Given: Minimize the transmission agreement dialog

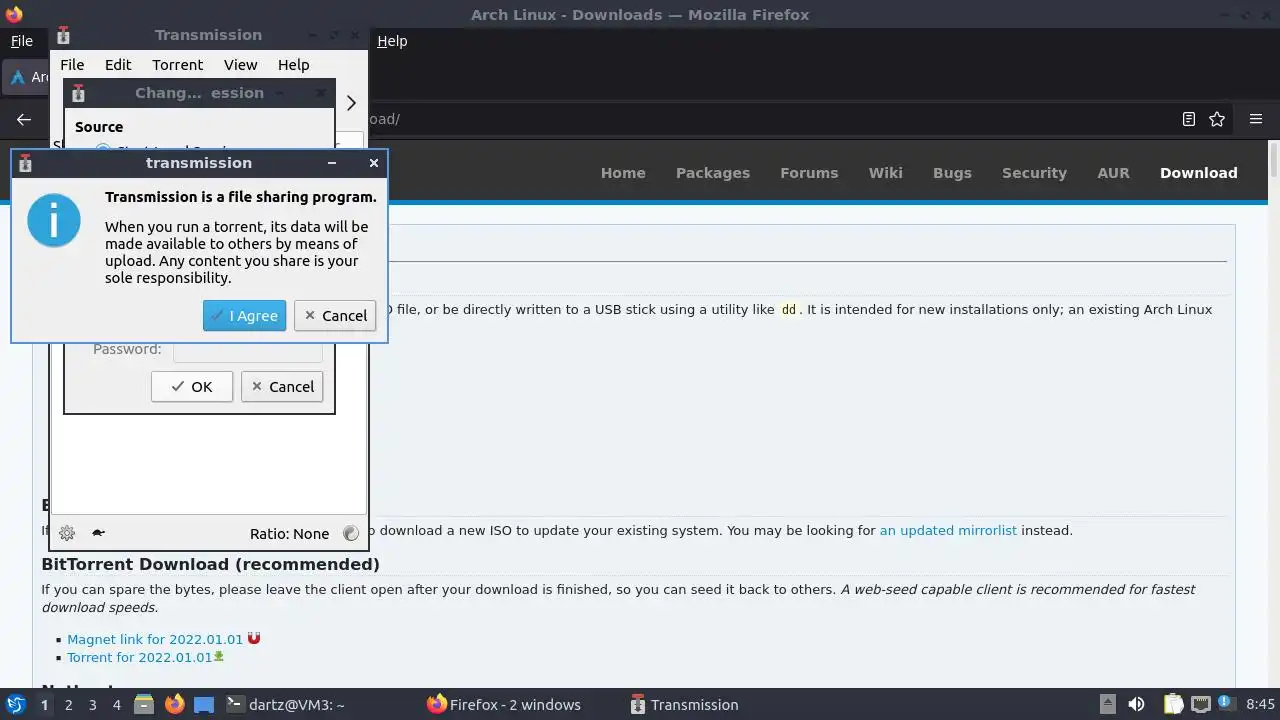Looking at the screenshot, I should (332, 163).
